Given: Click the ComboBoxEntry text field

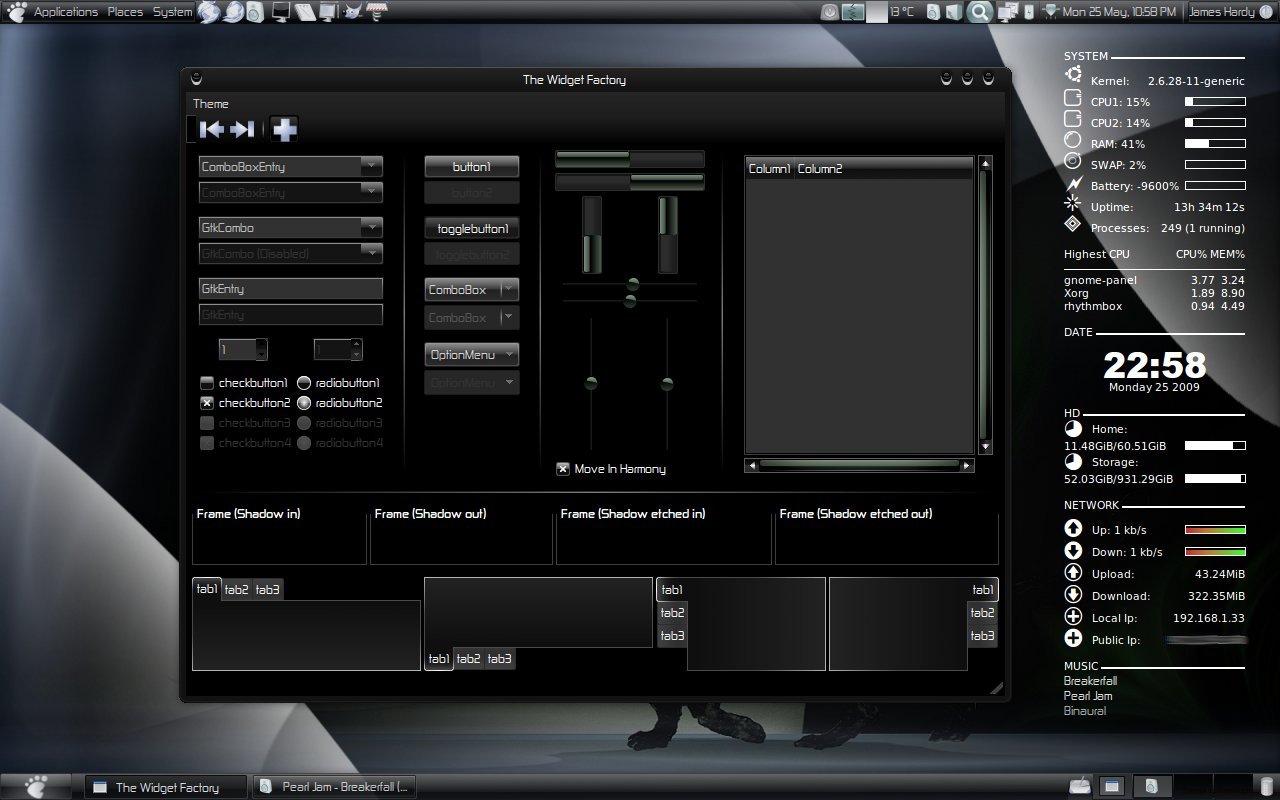Looking at the screenshot, I should (280, 167).
